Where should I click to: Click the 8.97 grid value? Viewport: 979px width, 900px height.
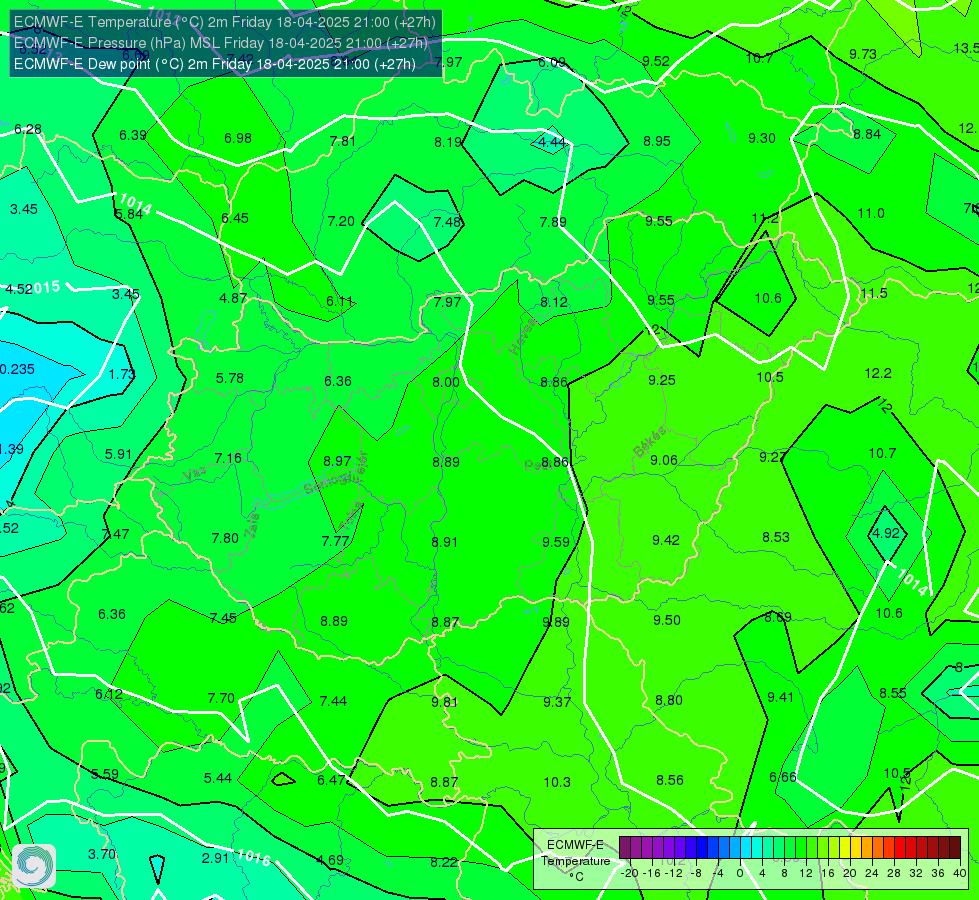337,461
